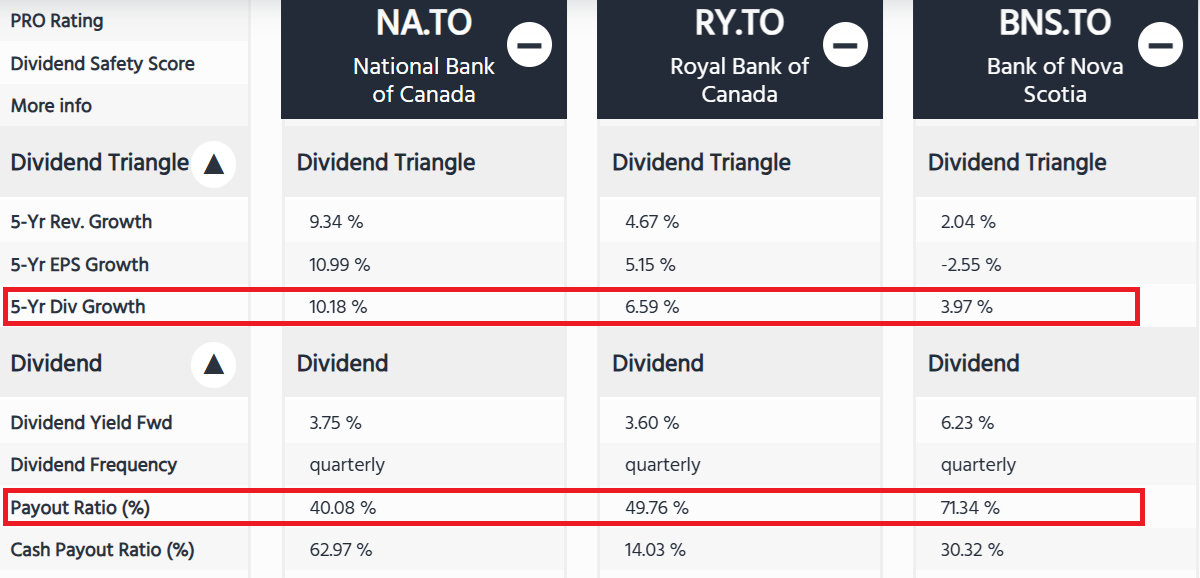Remove NA.TO National Bank from comparison
The height and width of the screenshot is (578, 1200).
coord(529,45)
